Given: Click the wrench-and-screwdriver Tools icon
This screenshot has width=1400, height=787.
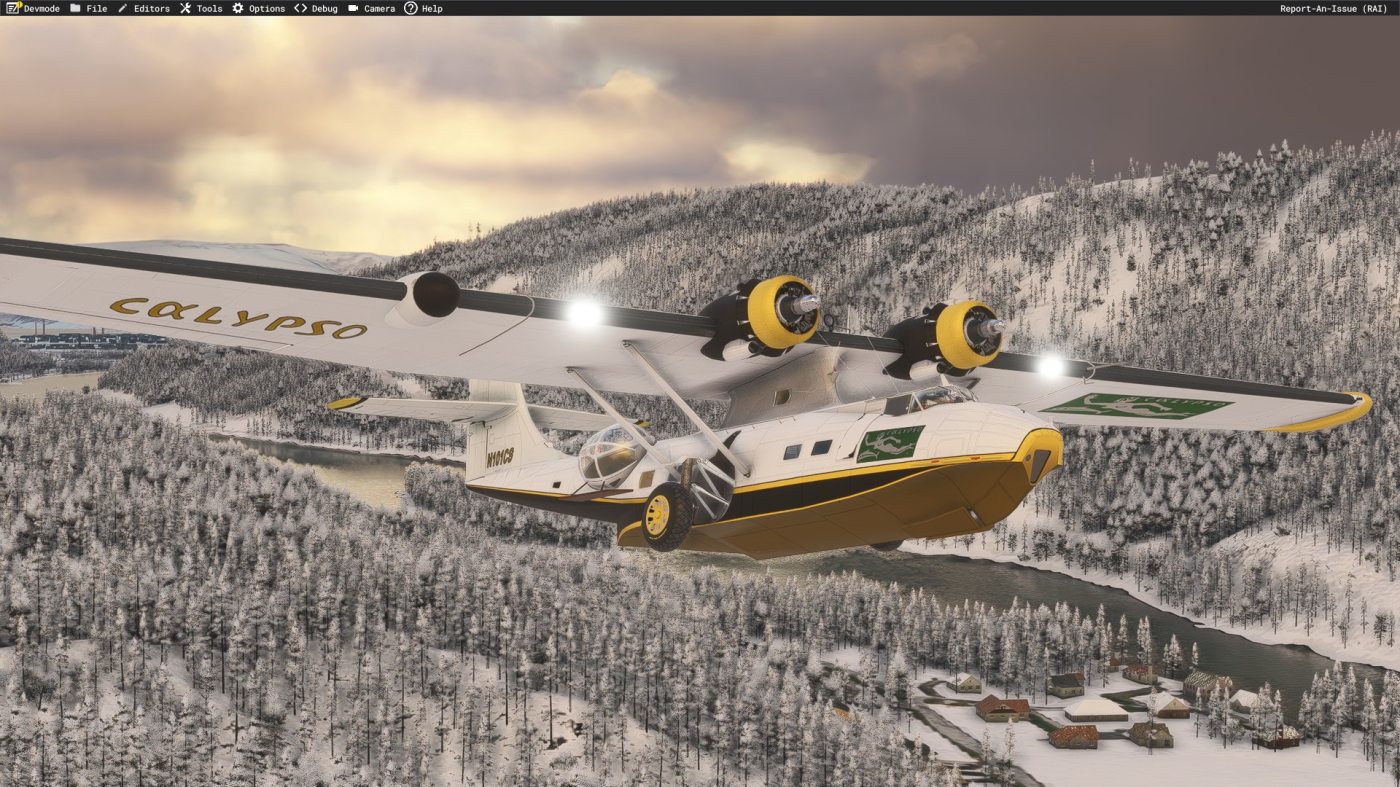Looking at the screenshot, I should [185, 8].
